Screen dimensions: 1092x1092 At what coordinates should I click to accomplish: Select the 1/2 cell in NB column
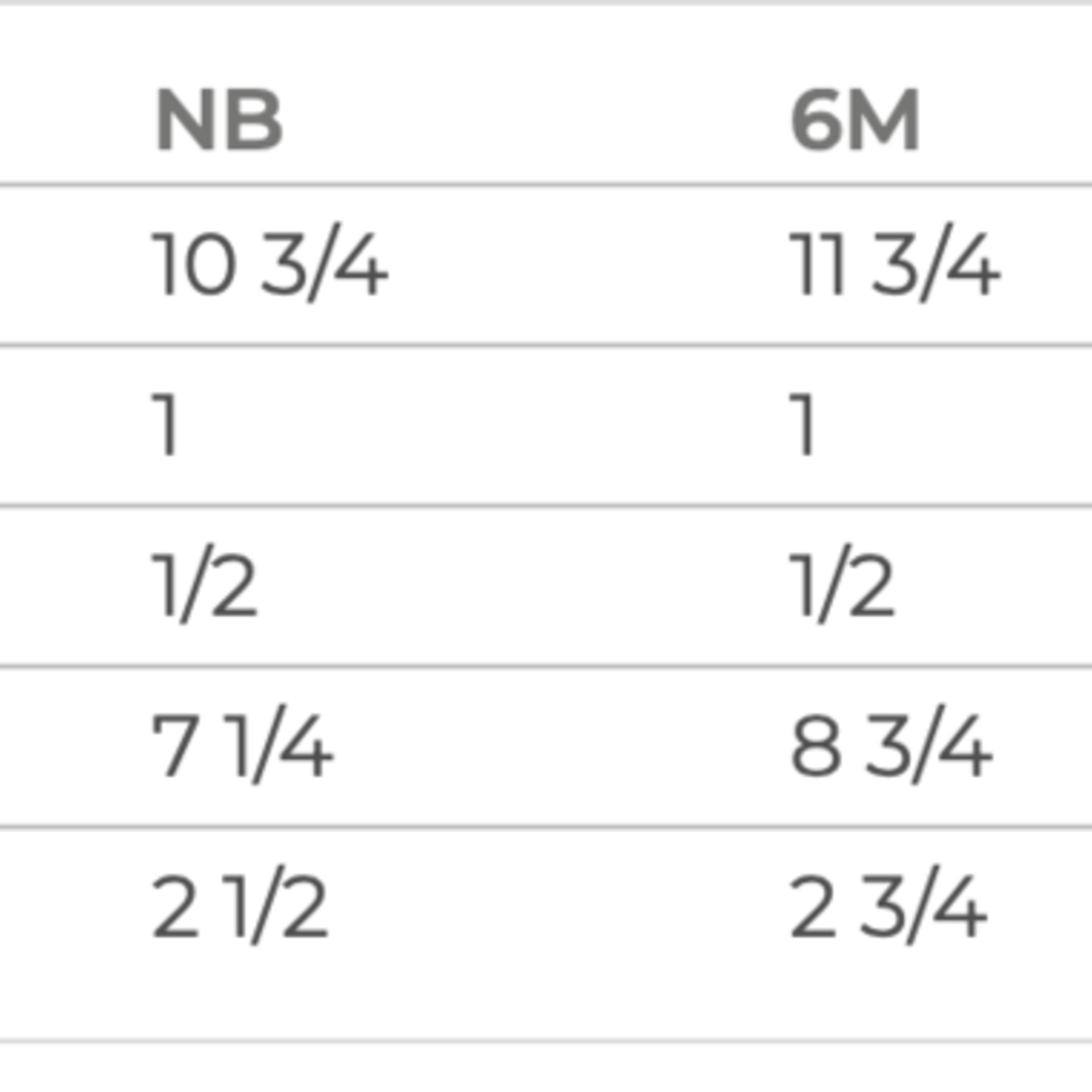(205, 585)
